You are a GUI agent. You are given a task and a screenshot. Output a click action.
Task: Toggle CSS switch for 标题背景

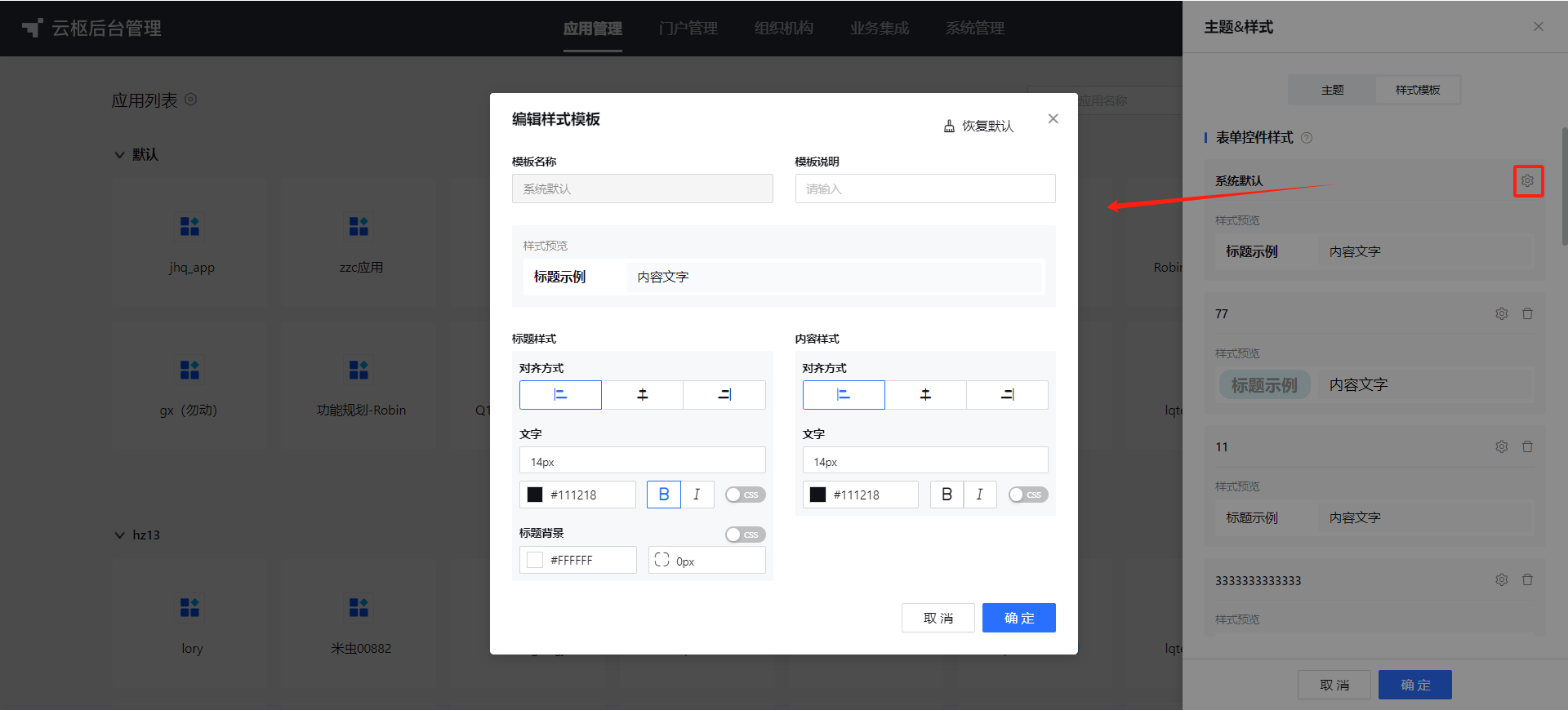[745, 535]
